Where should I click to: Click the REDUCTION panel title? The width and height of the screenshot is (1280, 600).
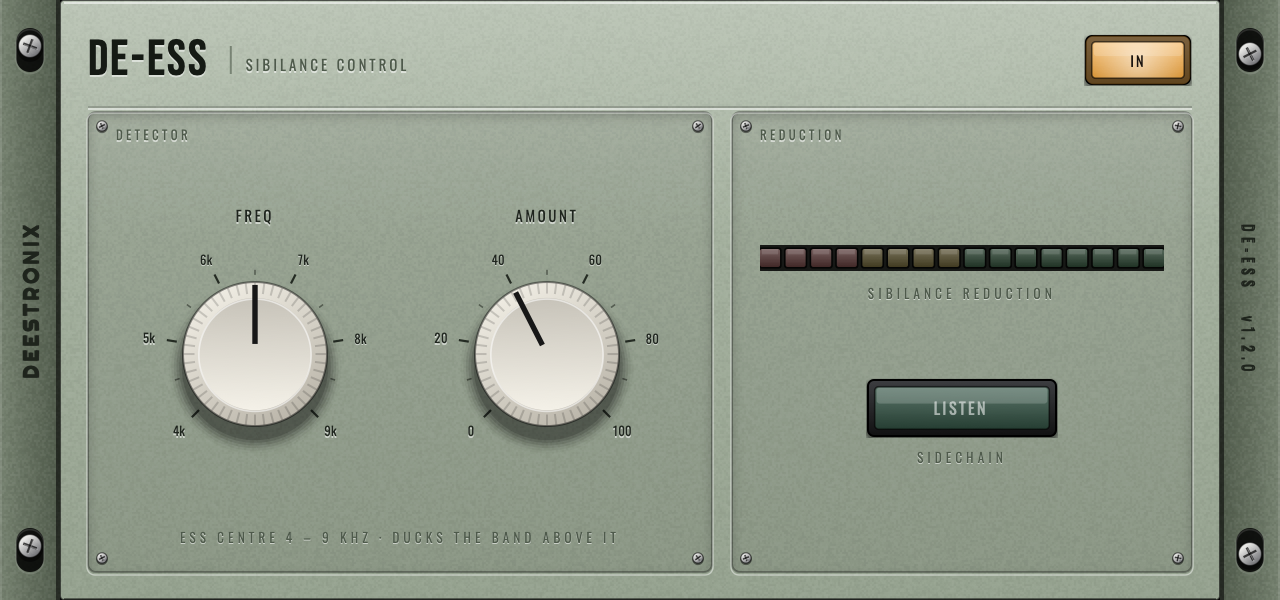802,135
